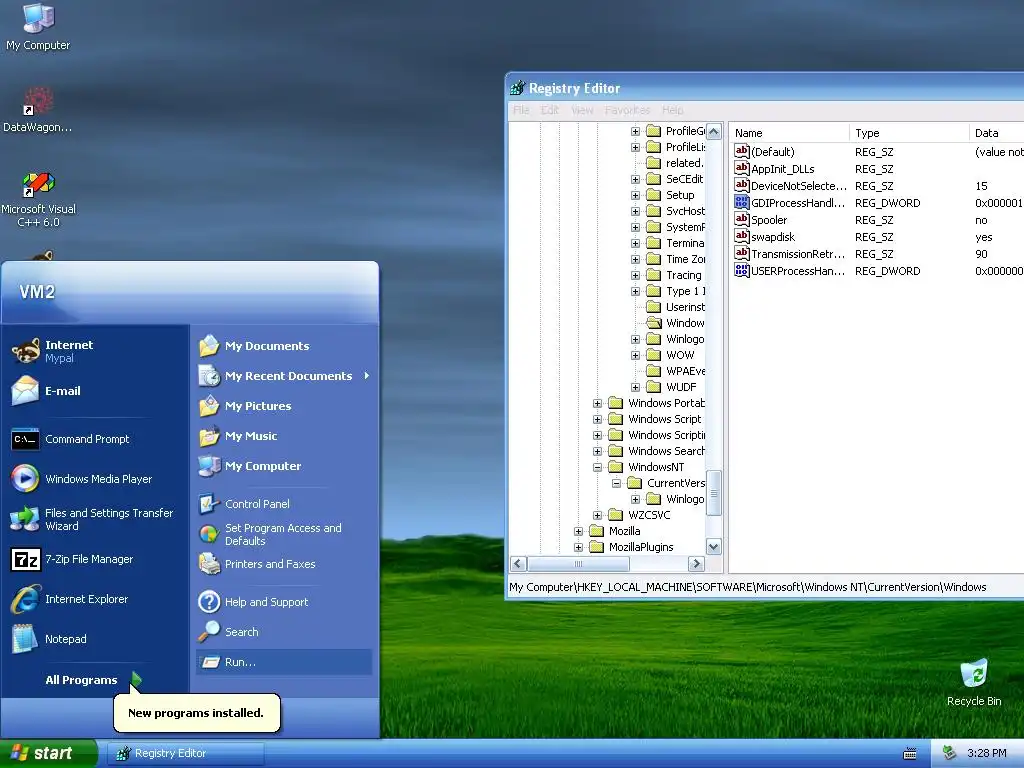Open 7-Zip File Manager

[x=72, y=559]
